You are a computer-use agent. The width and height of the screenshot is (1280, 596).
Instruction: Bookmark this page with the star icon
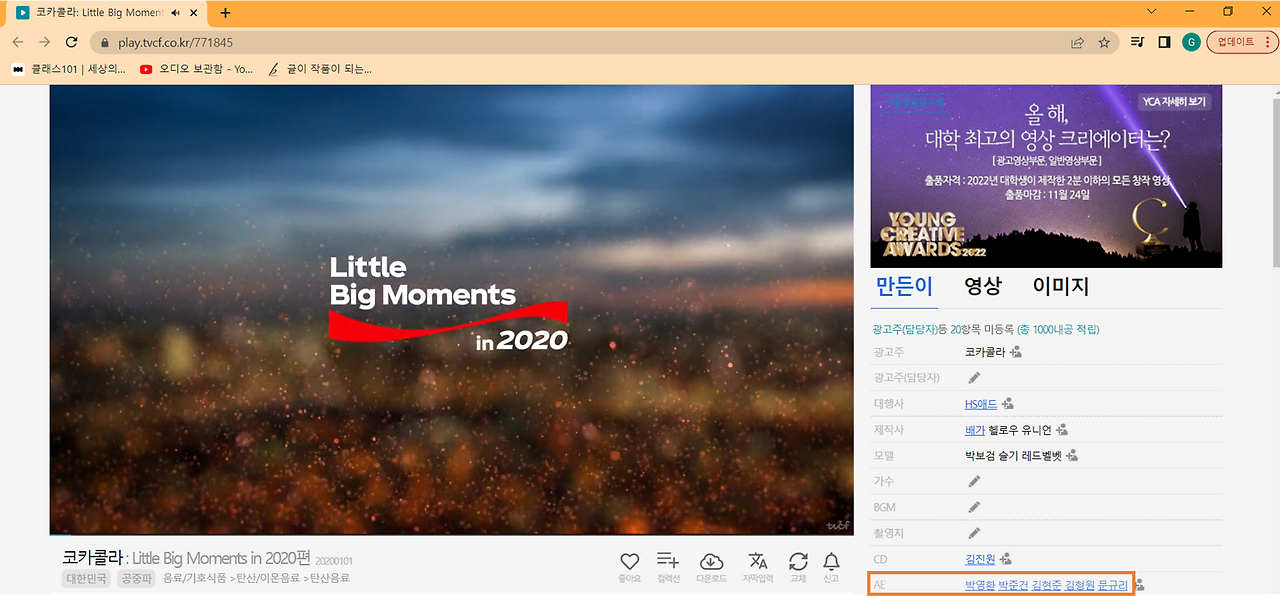1104,42
